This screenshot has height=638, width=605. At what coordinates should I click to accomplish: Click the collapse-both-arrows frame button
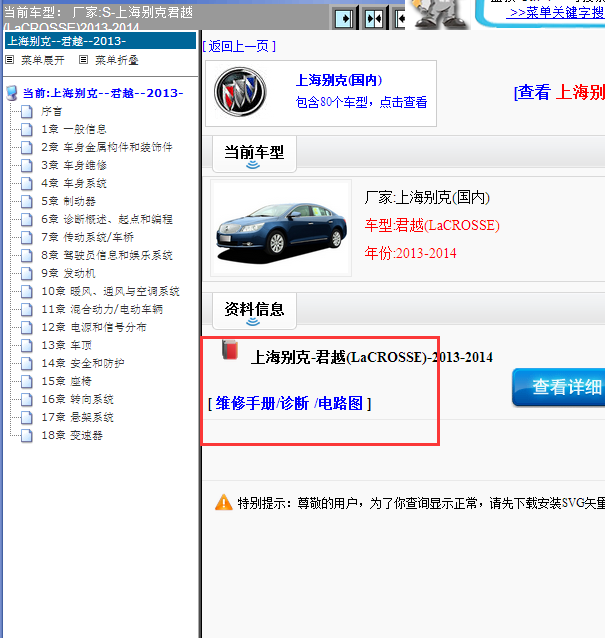click(374, 18)
